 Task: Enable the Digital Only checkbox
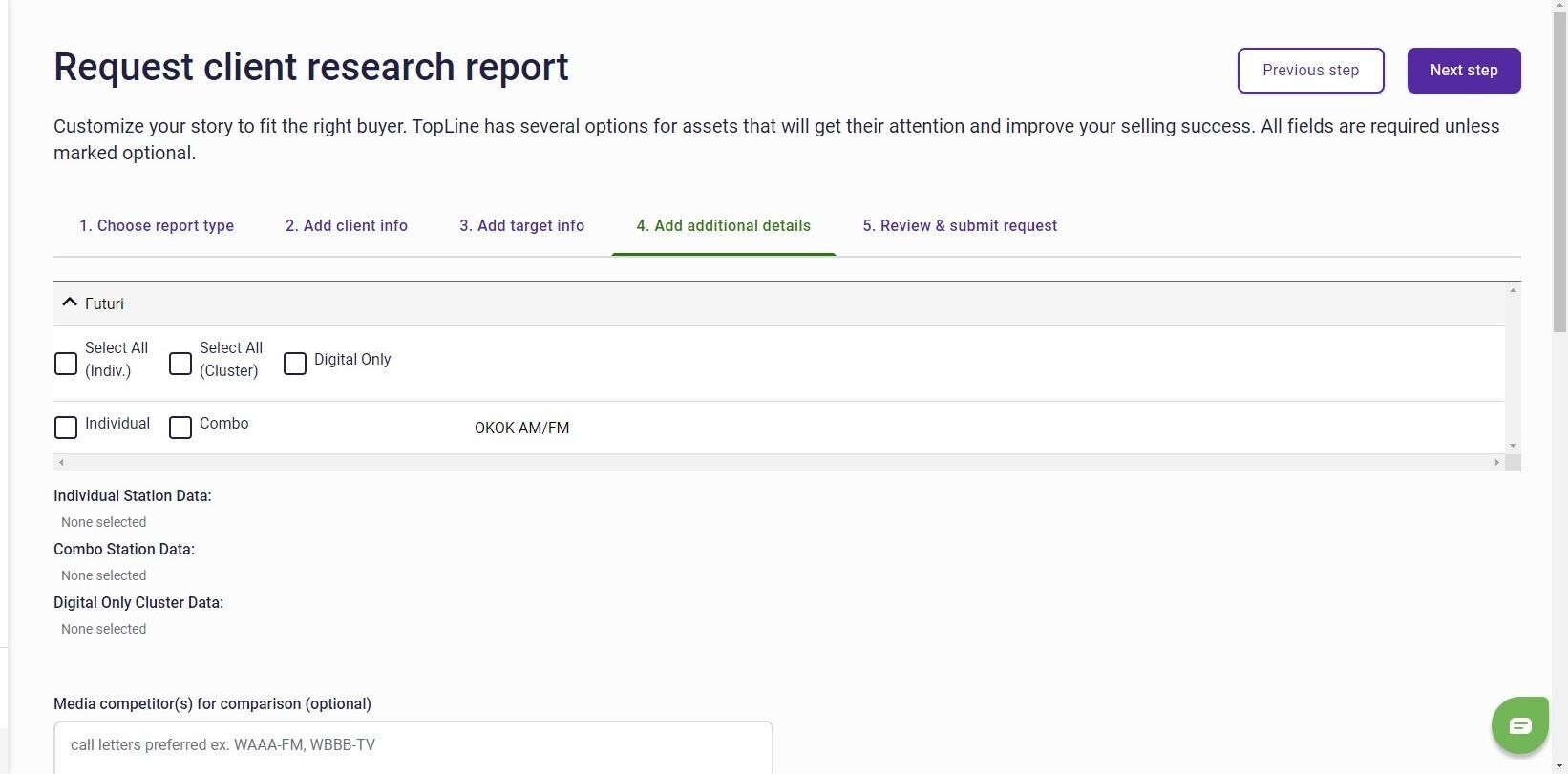tap(295, 364)
